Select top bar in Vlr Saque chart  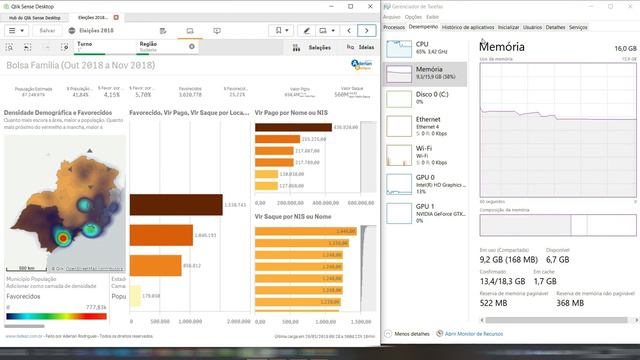[x=306, y=231]
